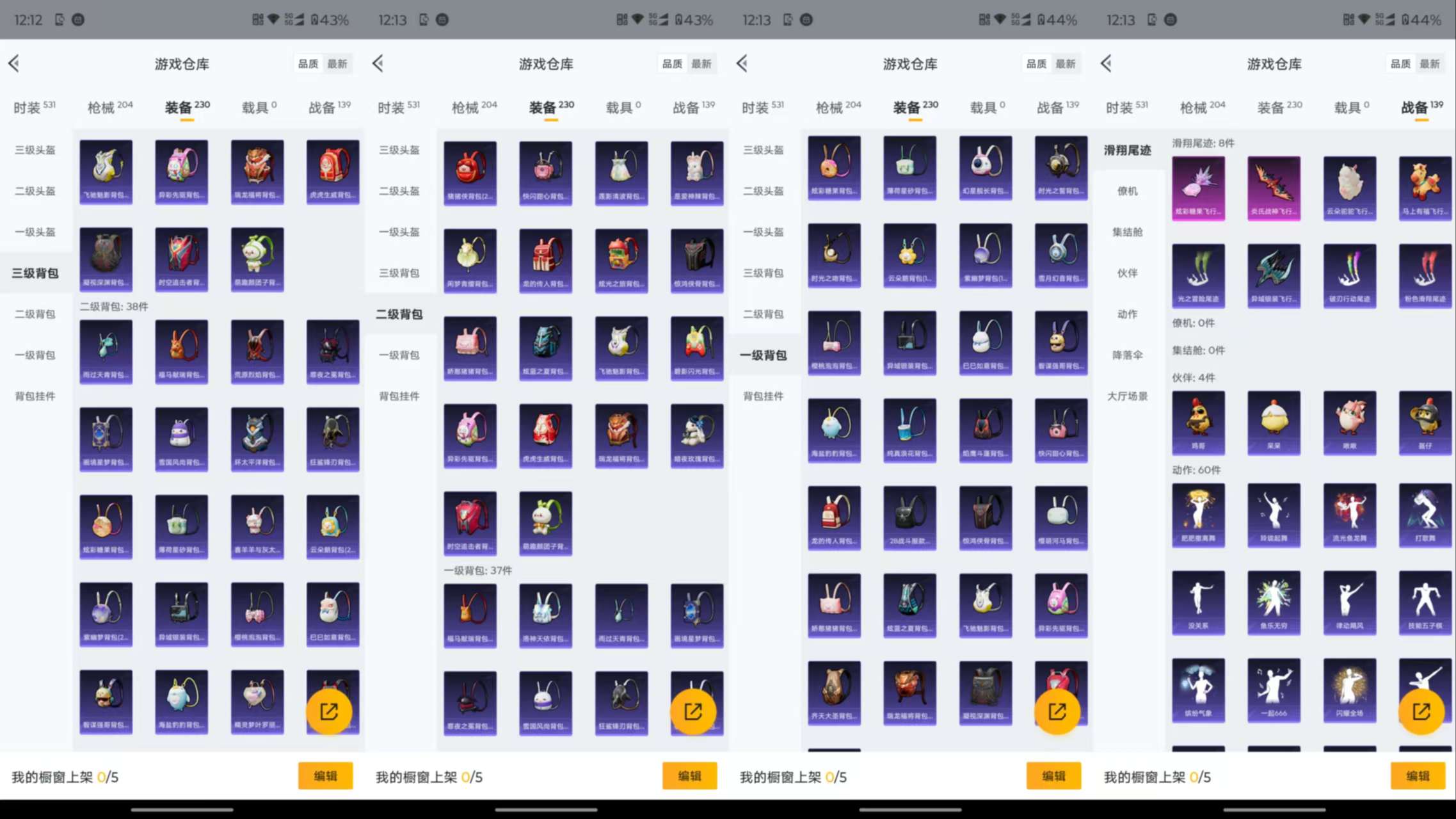The image size is (1456, 819).
Task: Tap the 编辑 button
Action: [x=325, y=776]
